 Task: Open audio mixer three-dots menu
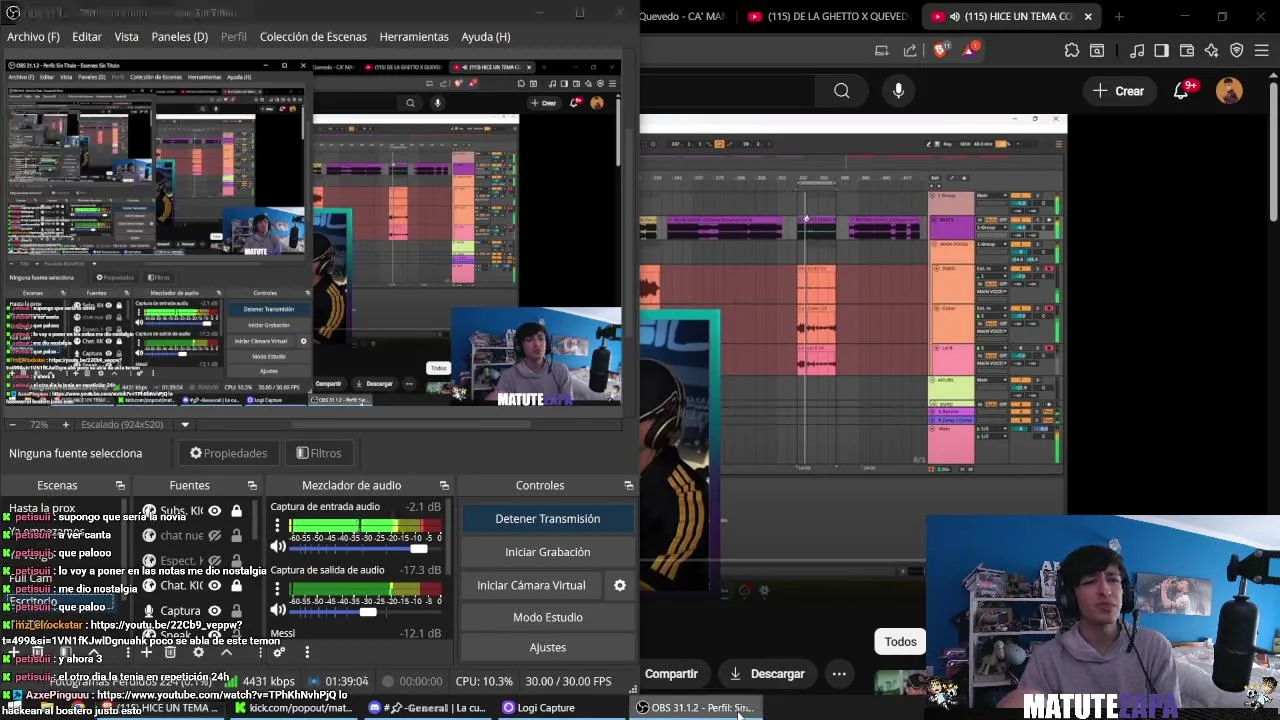click(307, 652)
